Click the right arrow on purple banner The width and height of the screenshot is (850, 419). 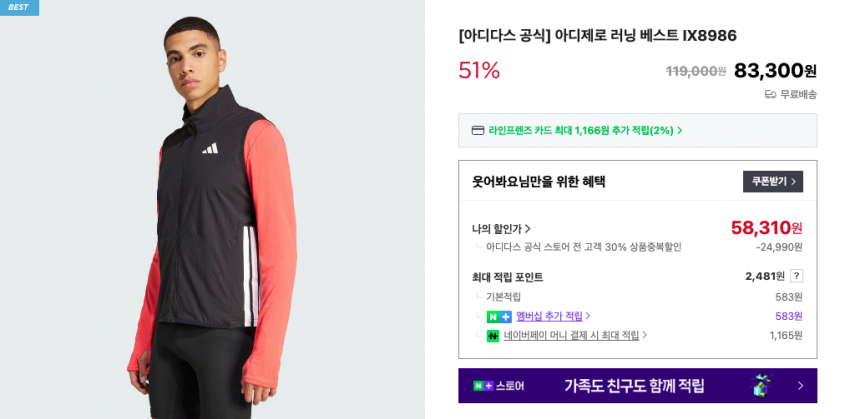801,386
